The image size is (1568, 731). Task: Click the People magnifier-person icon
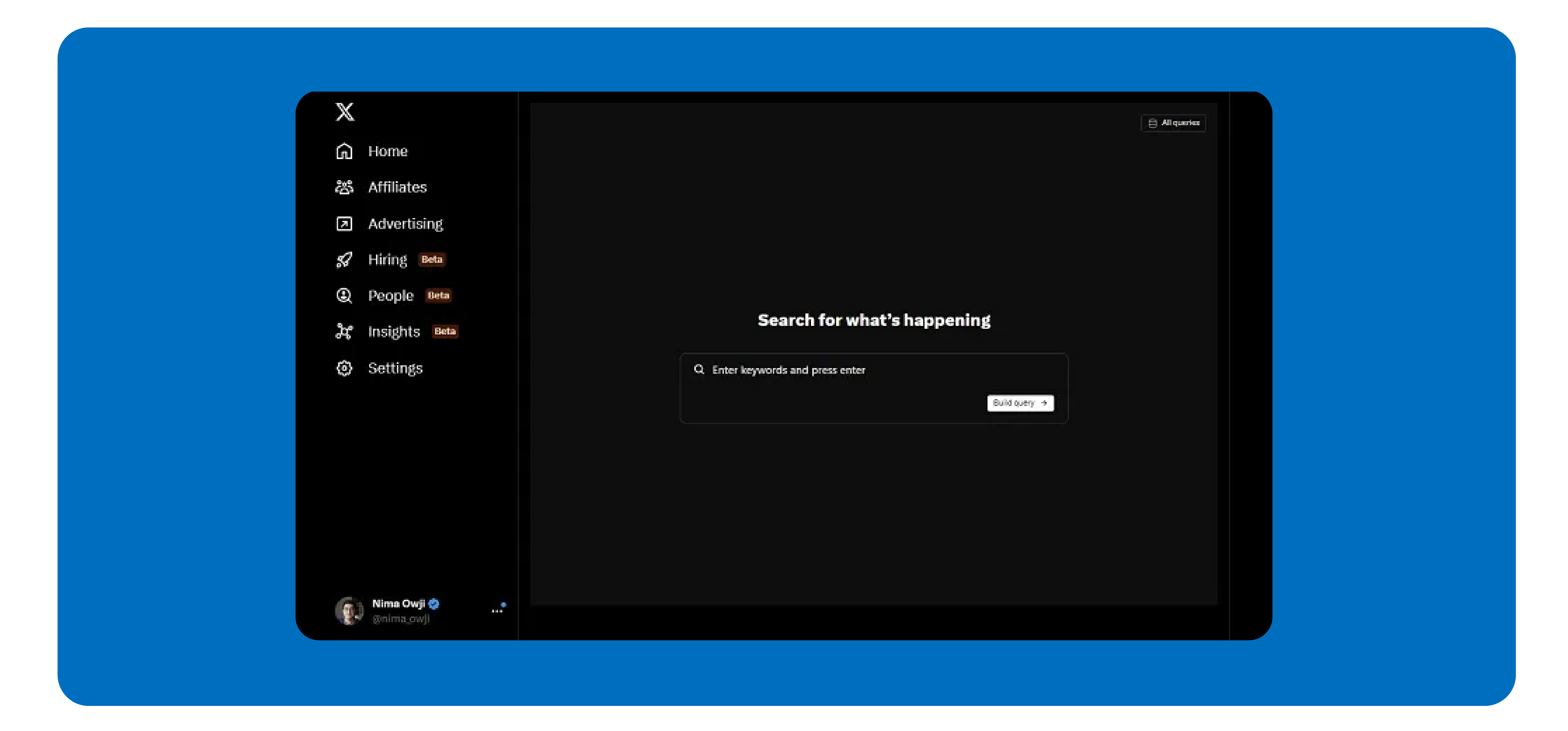(344, 296)
